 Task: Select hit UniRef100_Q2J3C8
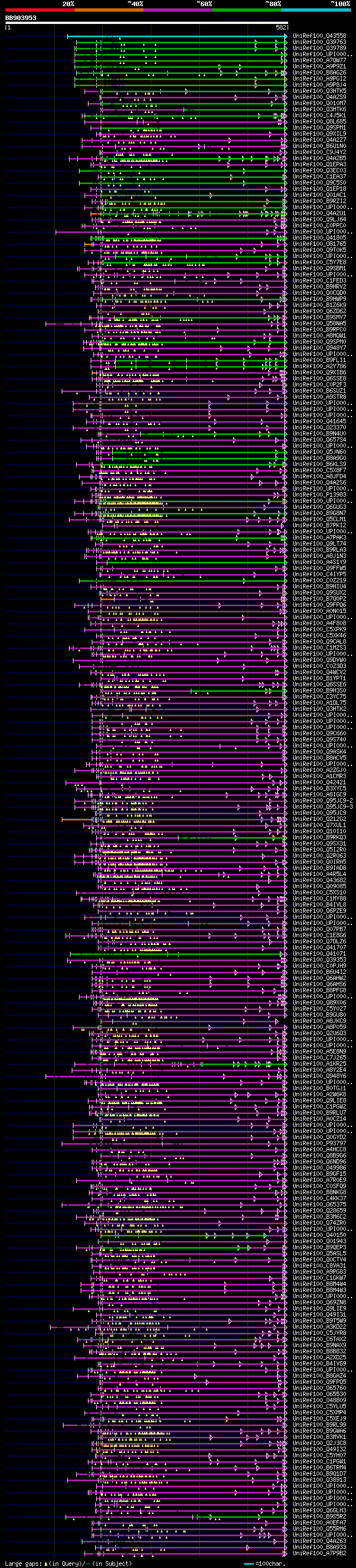(319, 1443)
